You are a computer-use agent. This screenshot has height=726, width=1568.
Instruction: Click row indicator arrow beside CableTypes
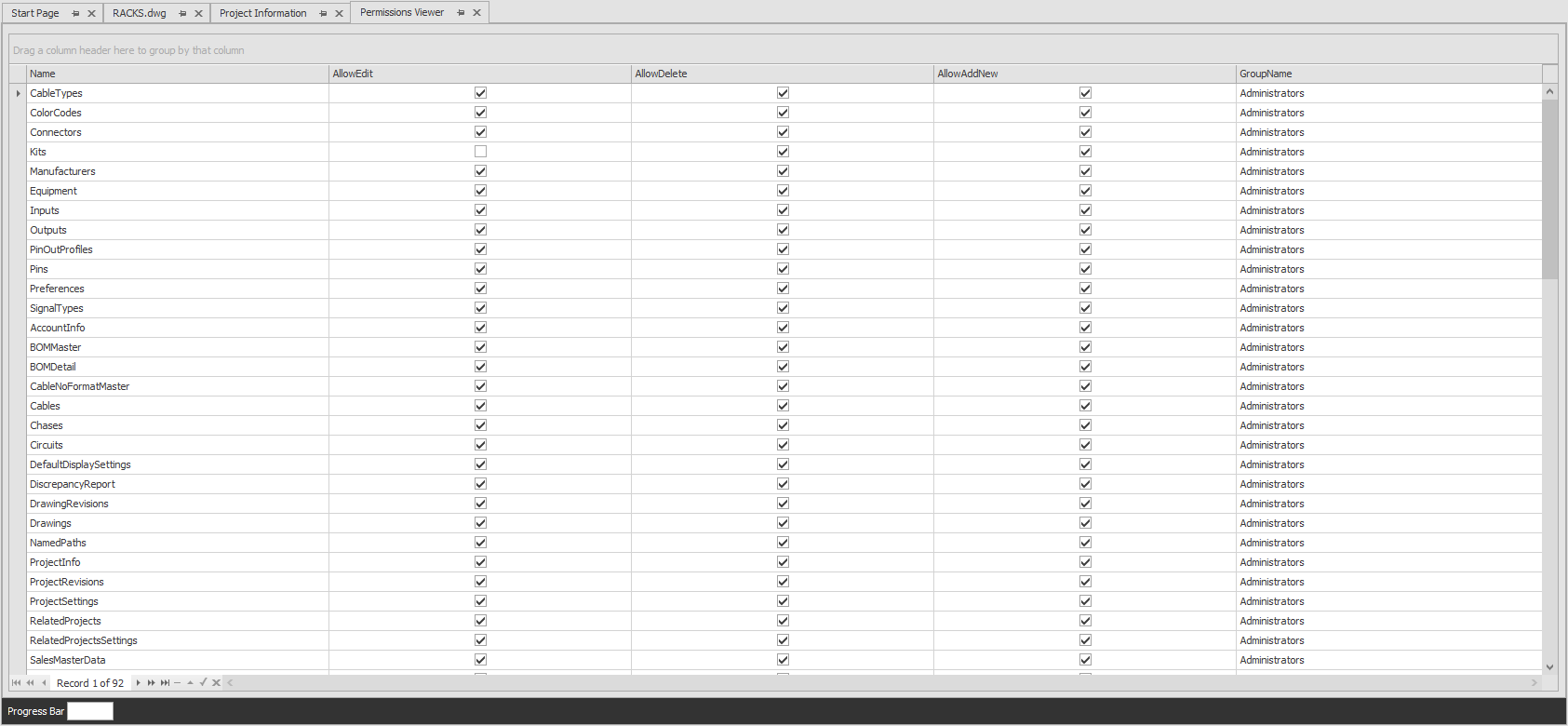click(x=18, y=93)
